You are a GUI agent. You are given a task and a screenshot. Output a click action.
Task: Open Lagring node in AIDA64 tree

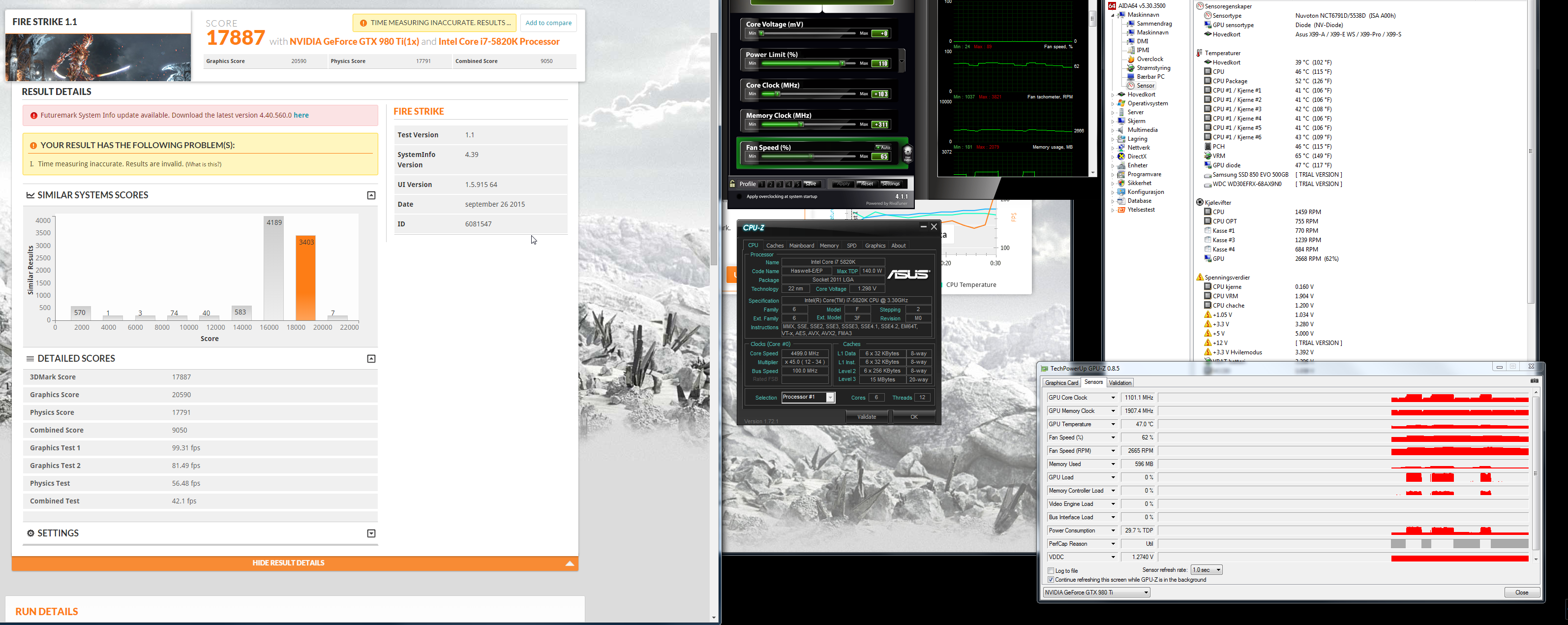(x=1132, y=139)
